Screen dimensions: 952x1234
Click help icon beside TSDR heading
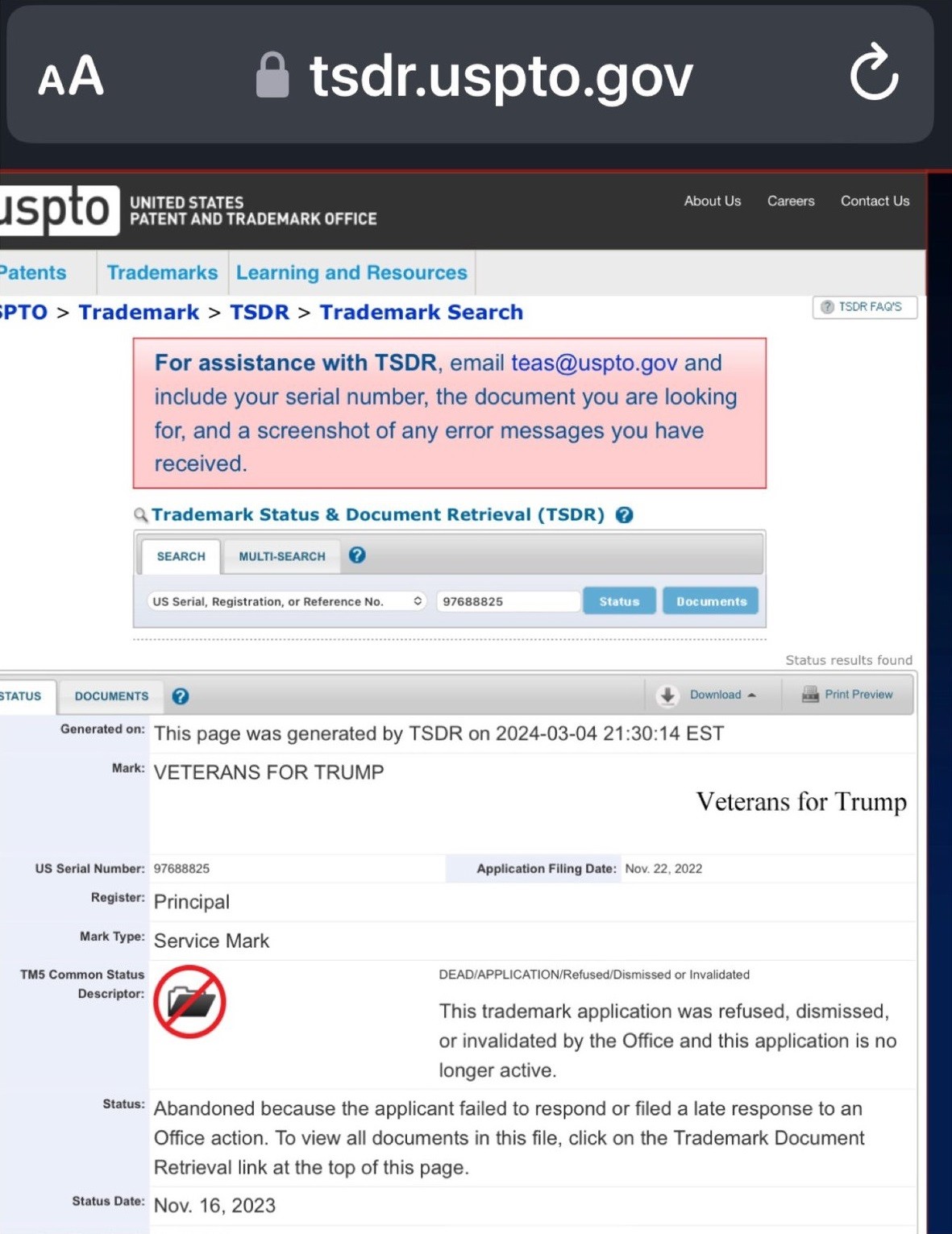pos(624,515)
